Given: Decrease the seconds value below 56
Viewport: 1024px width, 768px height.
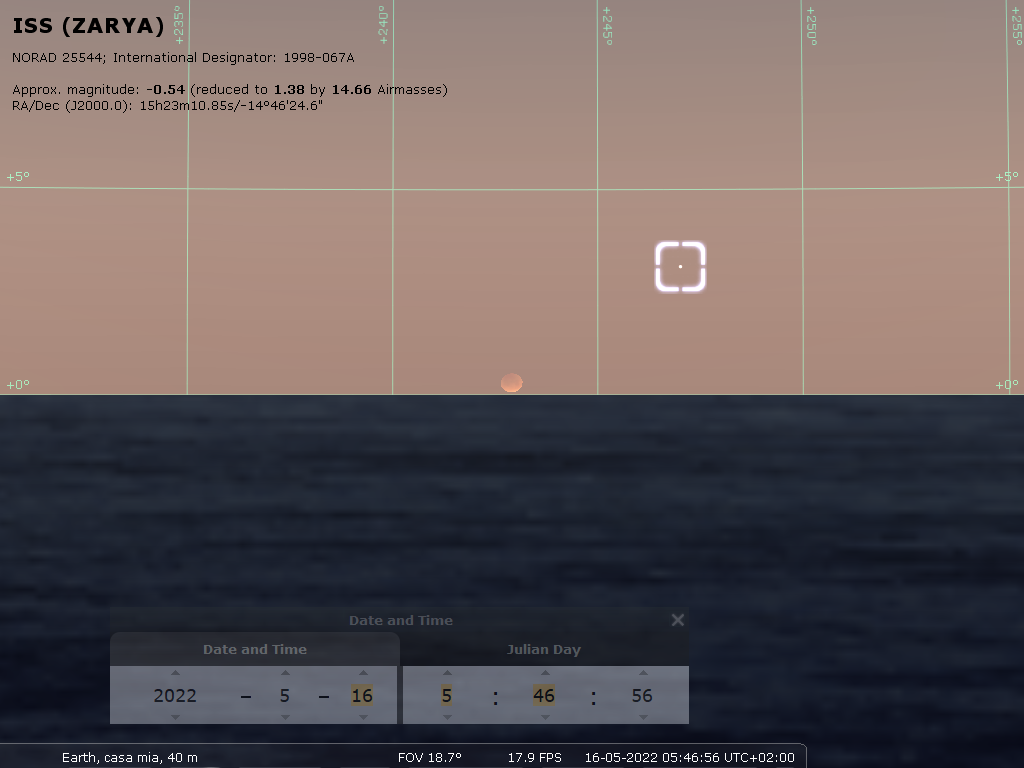Looking at the screenshot, I should [x=643, y=717].
